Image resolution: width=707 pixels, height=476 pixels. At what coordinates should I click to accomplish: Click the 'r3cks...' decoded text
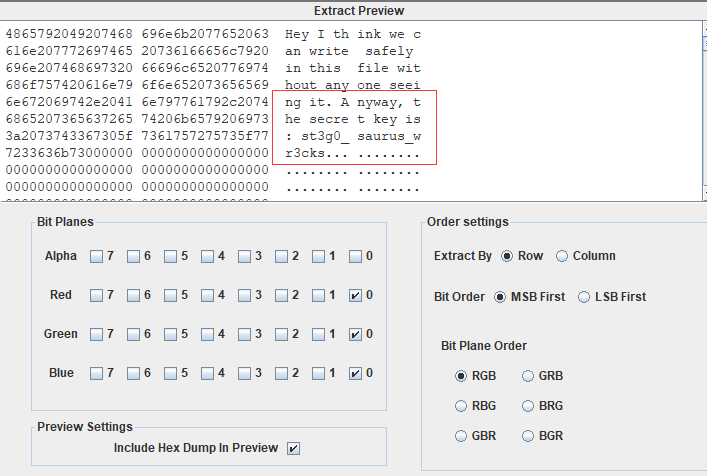[317, 153]
